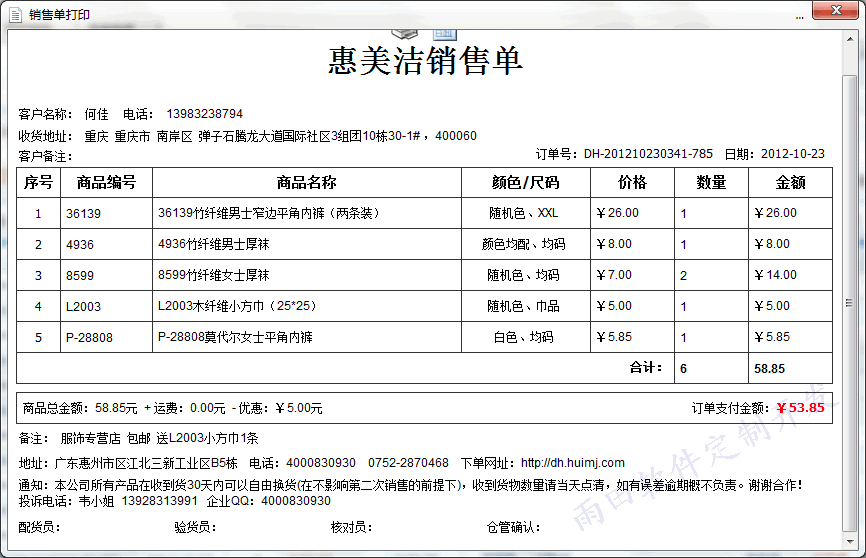Click postal code 400060 in the address
866x558 pixels.
coord(456,136)
